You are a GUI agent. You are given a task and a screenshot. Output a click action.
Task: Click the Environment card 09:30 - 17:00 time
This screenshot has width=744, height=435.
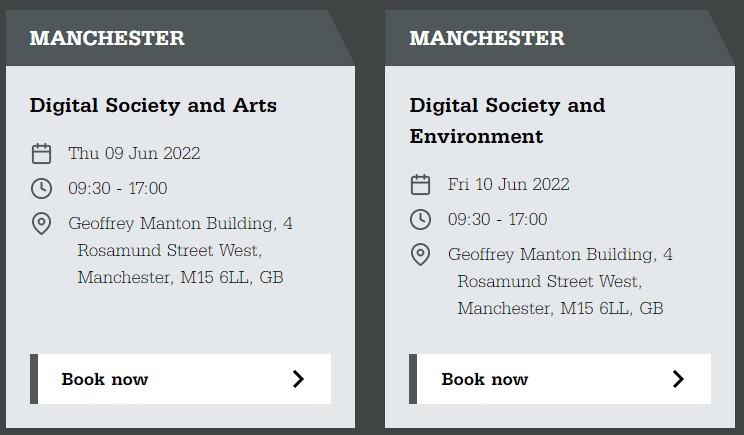498,220
